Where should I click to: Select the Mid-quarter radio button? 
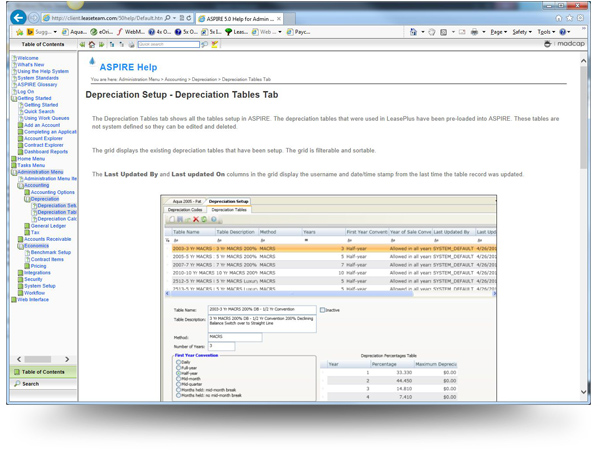point(178,384)
